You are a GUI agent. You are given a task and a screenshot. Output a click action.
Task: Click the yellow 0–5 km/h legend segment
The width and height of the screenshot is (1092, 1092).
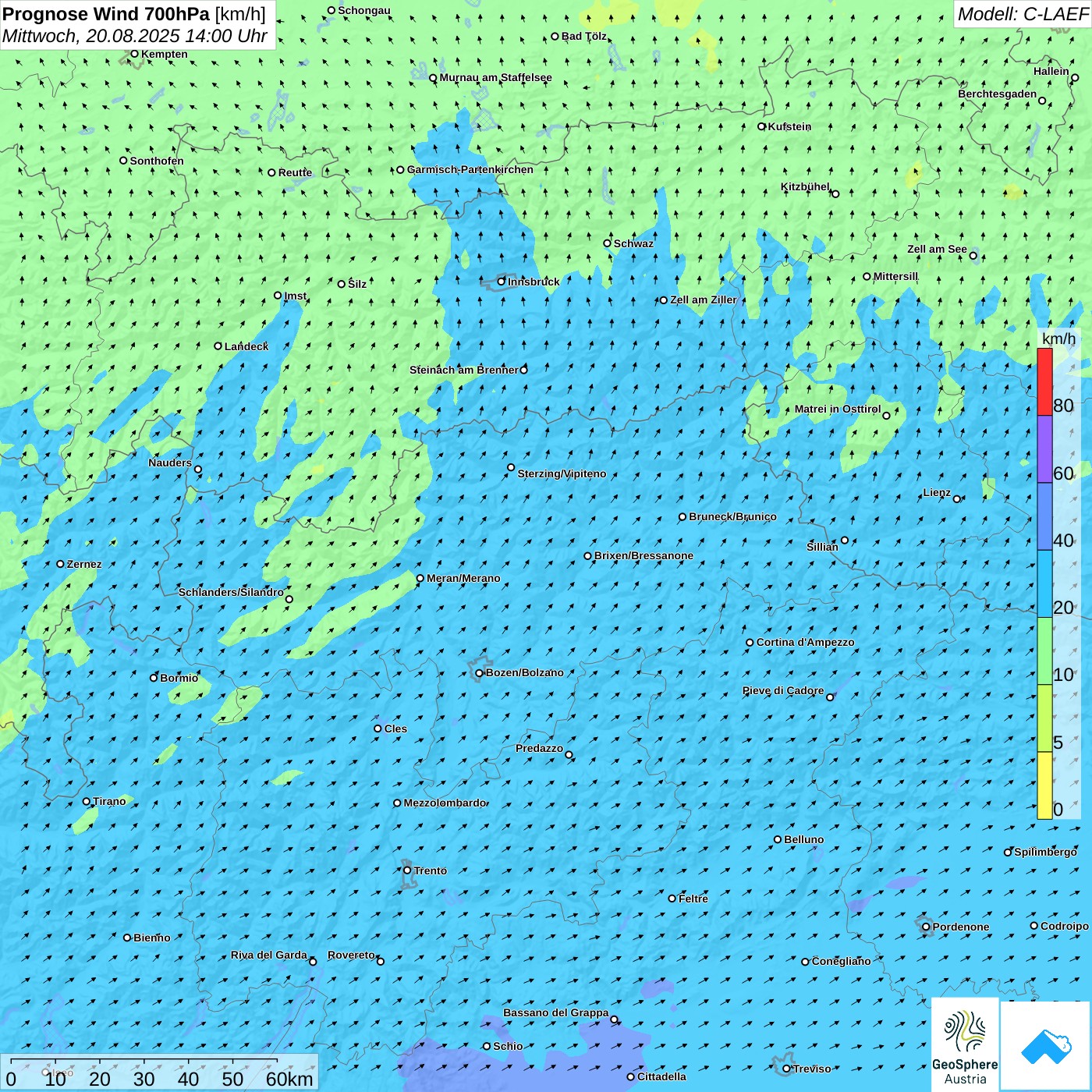(x=1044, y=785)
